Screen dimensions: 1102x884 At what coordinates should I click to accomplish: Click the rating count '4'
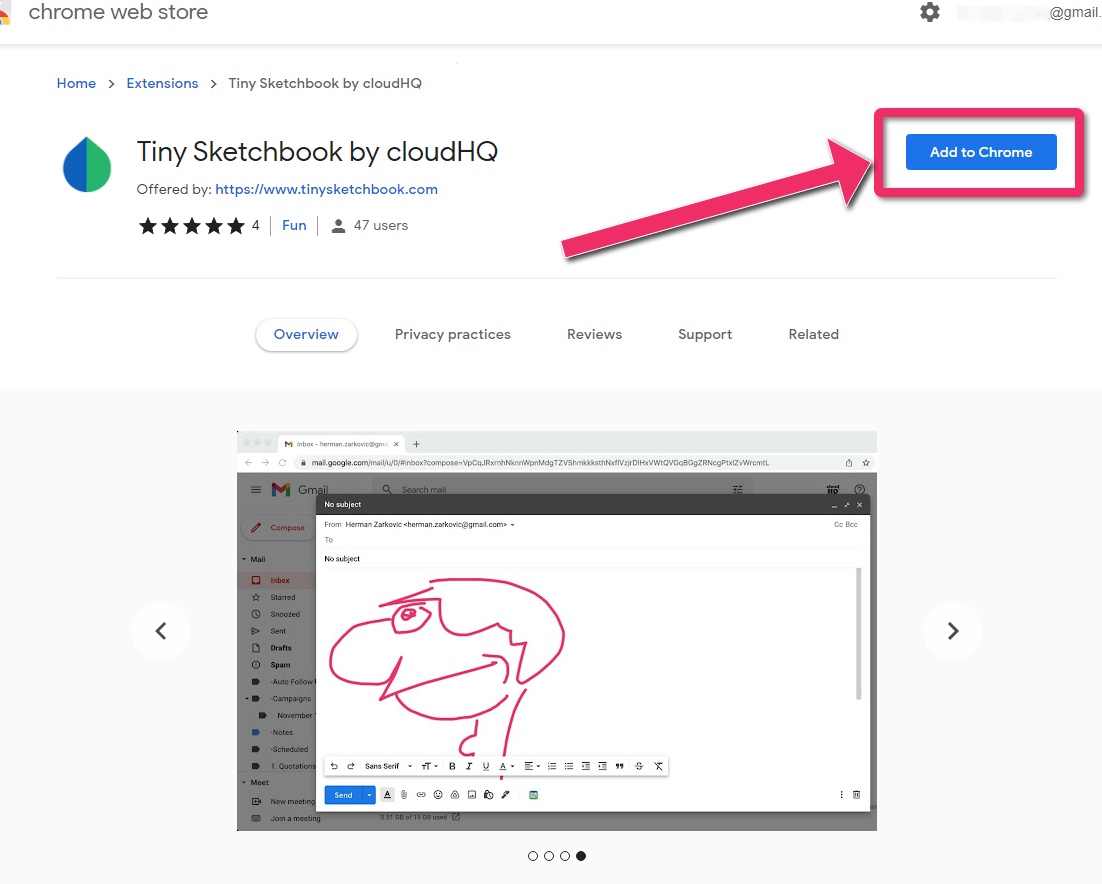pos(256,226)
